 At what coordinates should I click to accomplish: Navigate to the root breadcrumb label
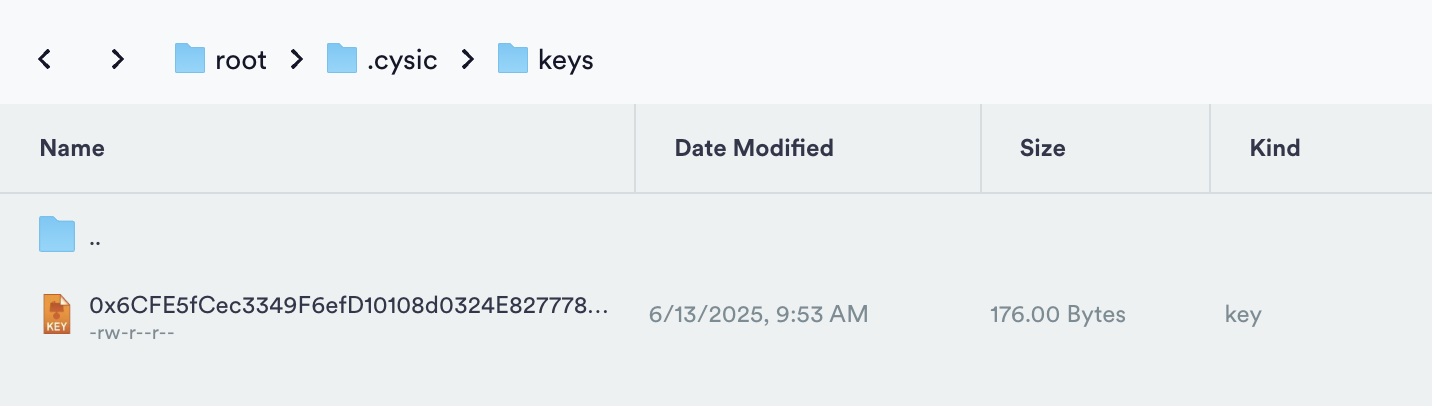[x=241, y=60]
